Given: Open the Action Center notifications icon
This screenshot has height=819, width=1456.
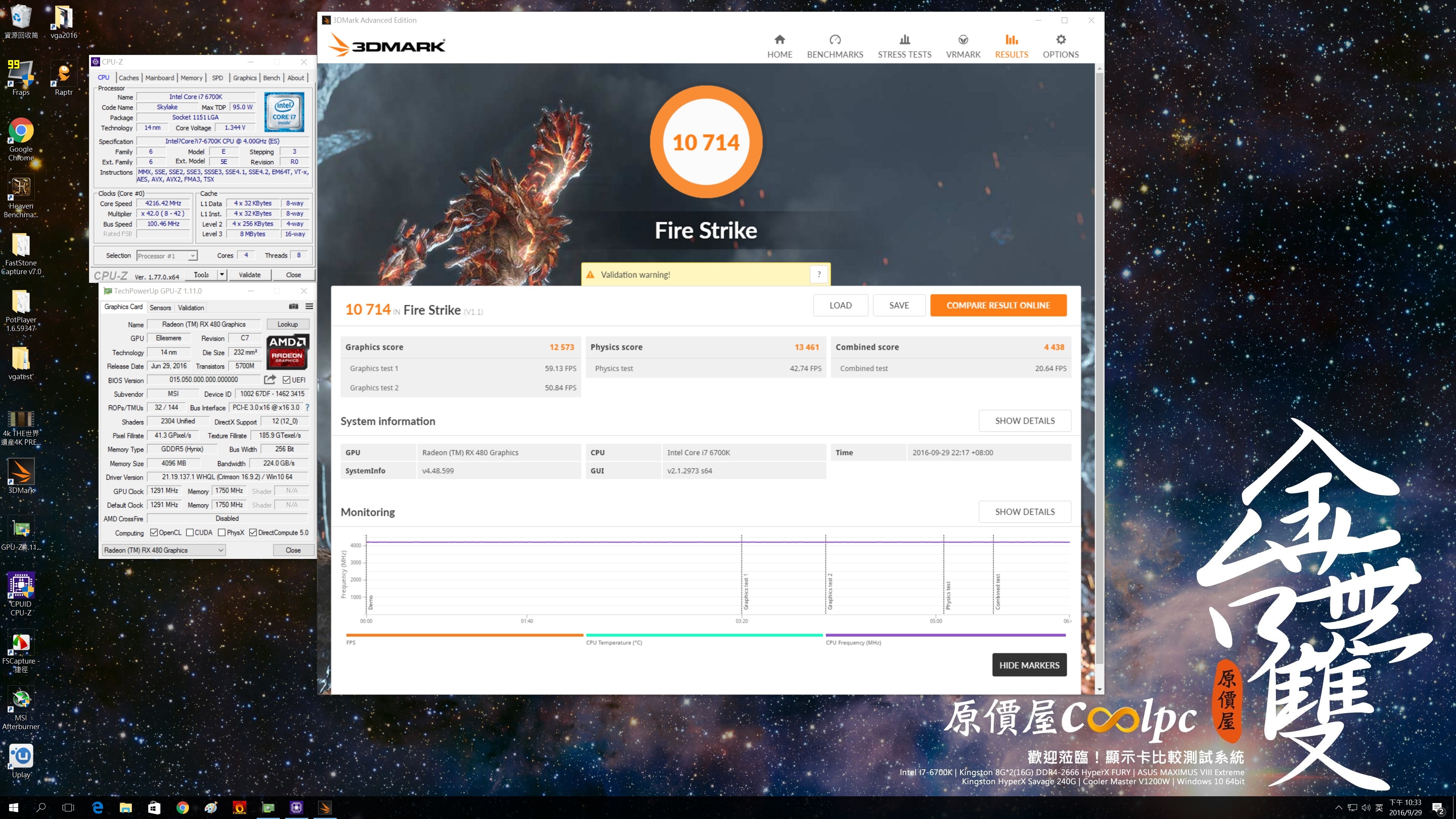Looking at the screenshot, I should coord(1439,808).
